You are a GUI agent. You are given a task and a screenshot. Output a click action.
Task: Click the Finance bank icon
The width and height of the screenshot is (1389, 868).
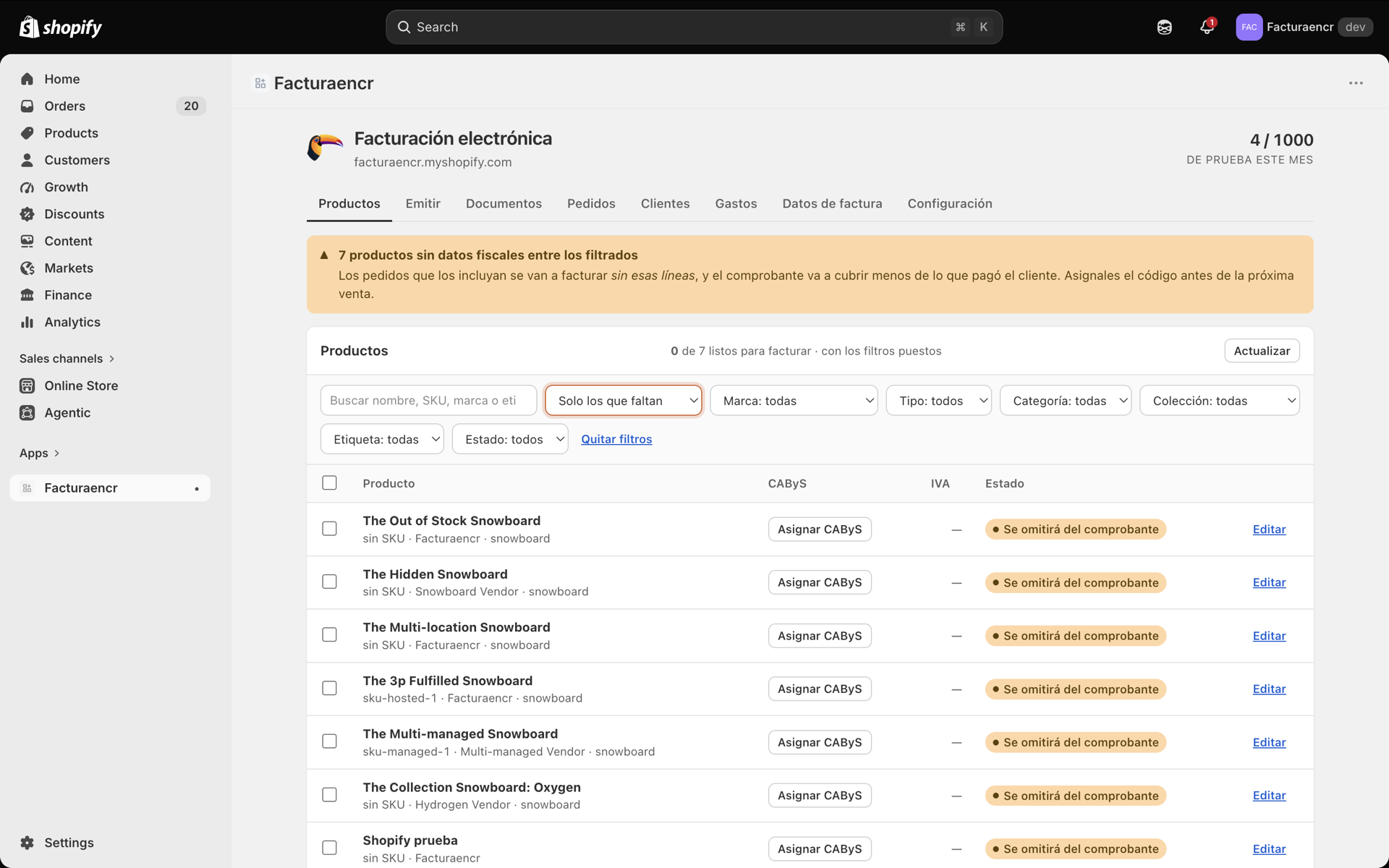click(x=27, y=295)
